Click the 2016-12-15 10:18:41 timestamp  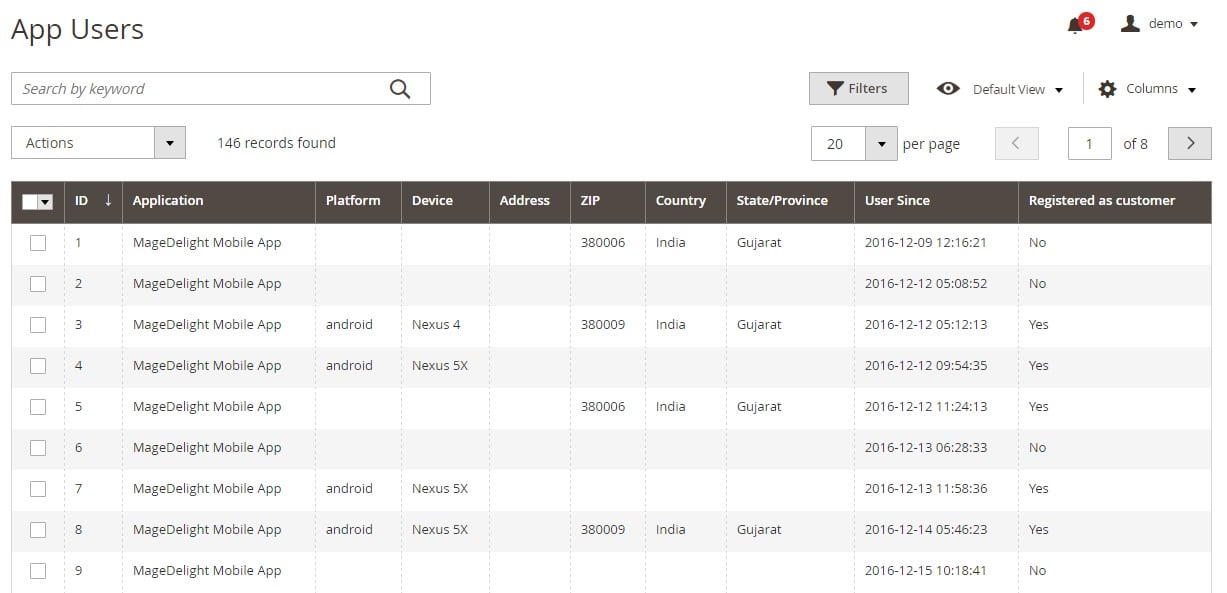click(926, 570)
